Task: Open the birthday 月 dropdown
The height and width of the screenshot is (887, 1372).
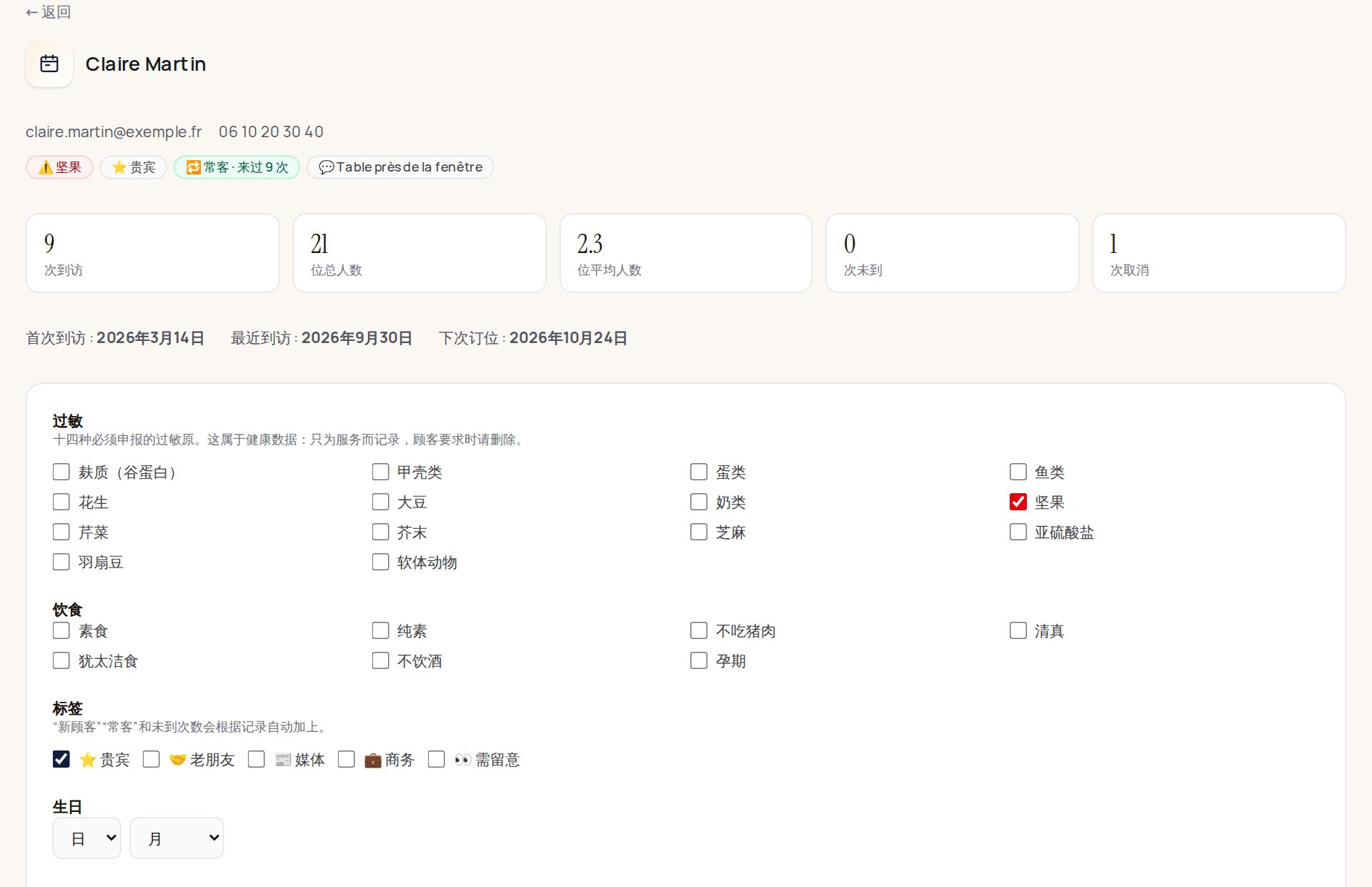Action: coord(177,838)
